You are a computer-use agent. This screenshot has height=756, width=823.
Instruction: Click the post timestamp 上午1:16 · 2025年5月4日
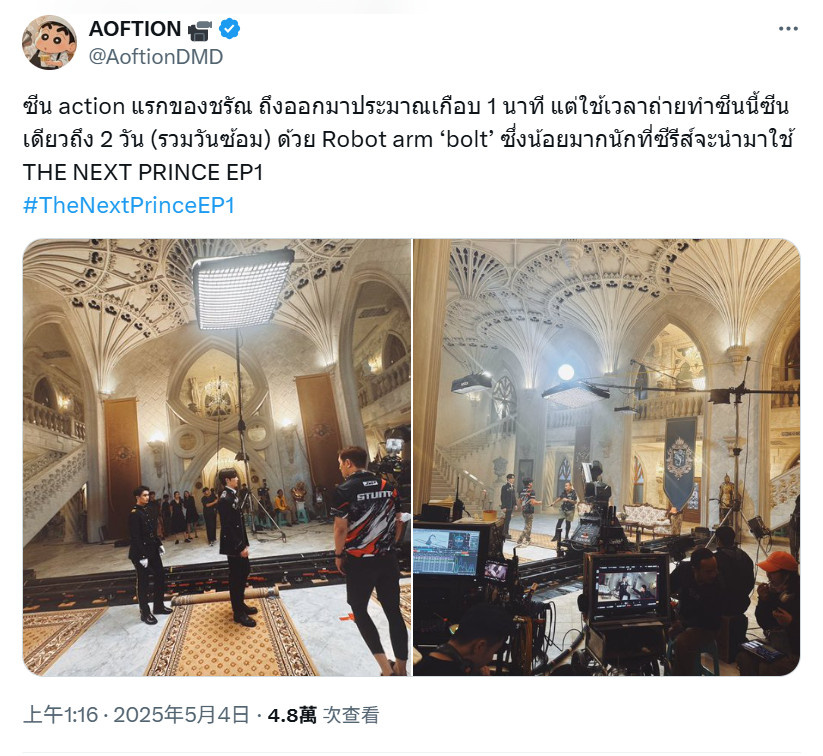tap(136, 715)
